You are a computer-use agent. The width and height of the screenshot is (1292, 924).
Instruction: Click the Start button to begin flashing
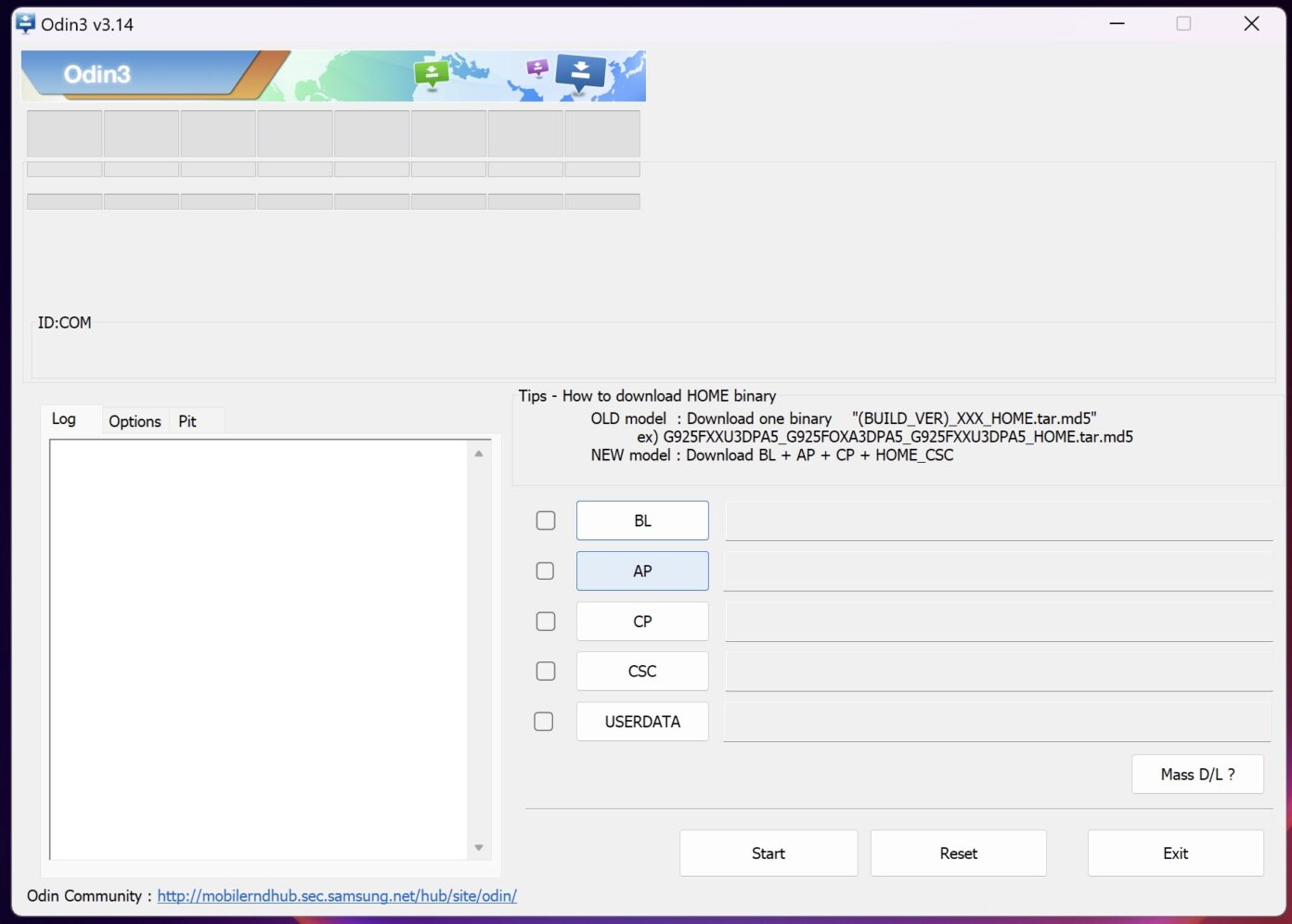pos(768,853)
